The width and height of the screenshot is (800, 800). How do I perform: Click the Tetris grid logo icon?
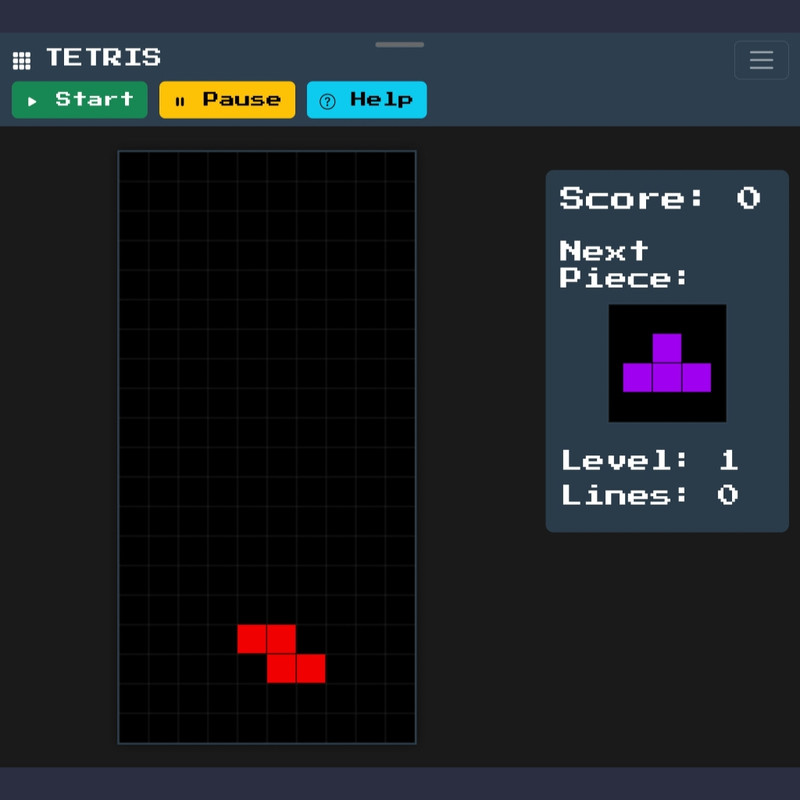pos(21,60)
